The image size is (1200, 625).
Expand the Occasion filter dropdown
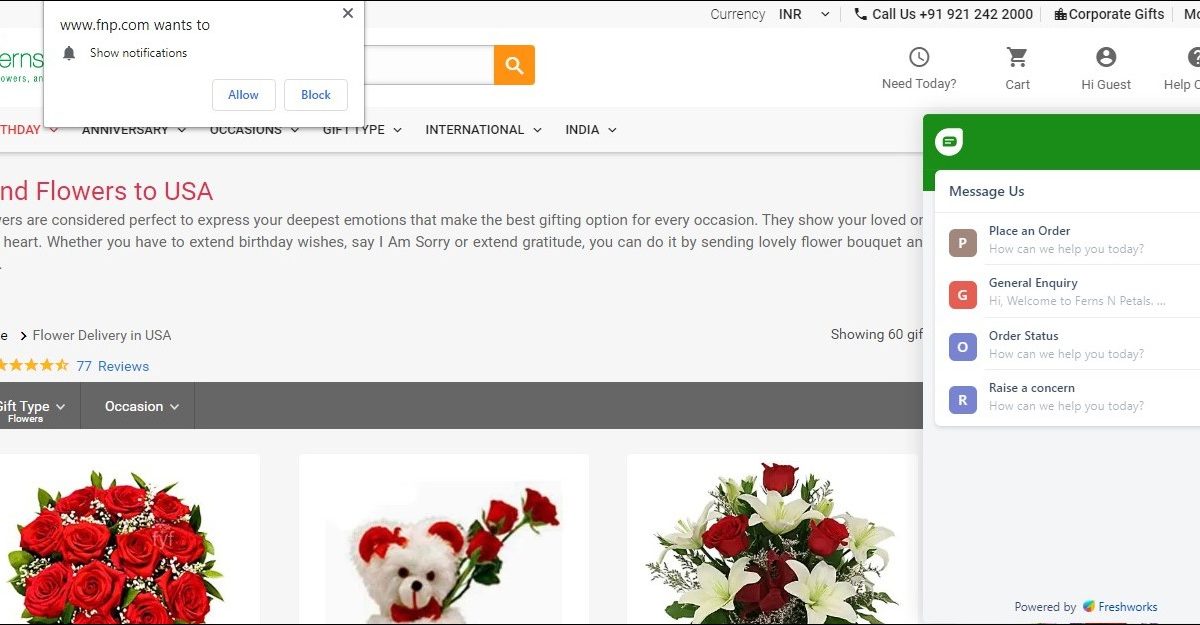tap(141, 406)
